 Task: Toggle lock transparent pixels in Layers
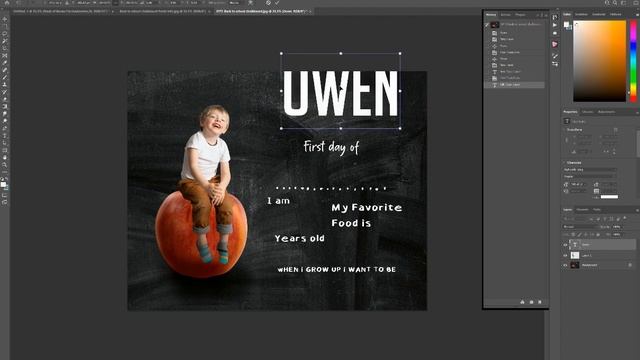[x=573, y=234]
